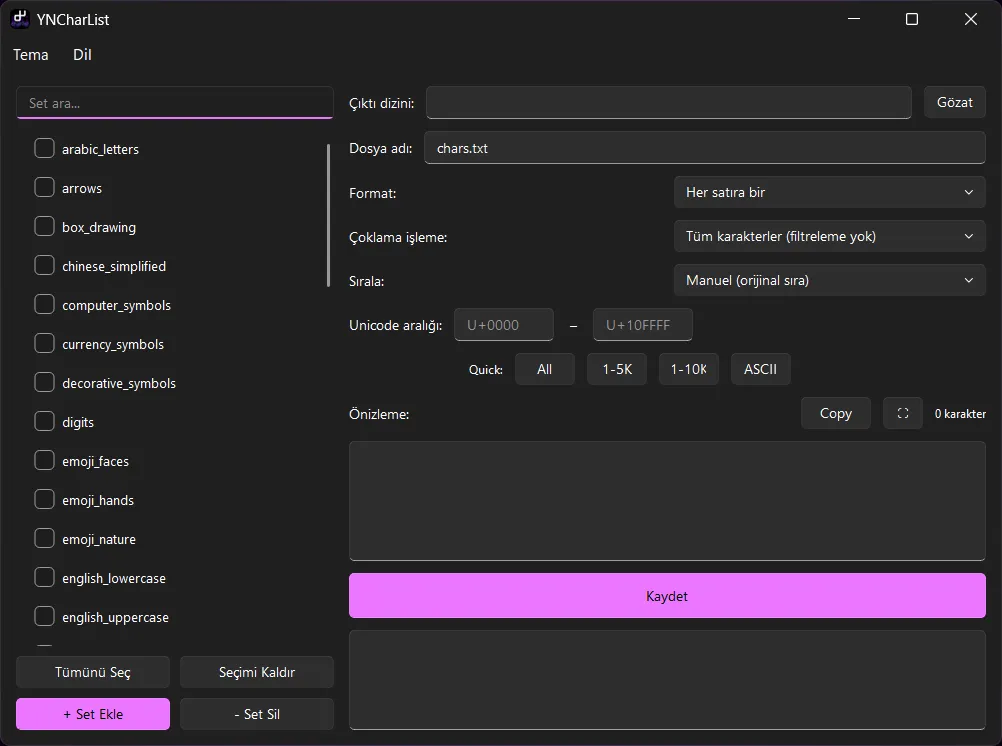Copy the preview contents

836,414
